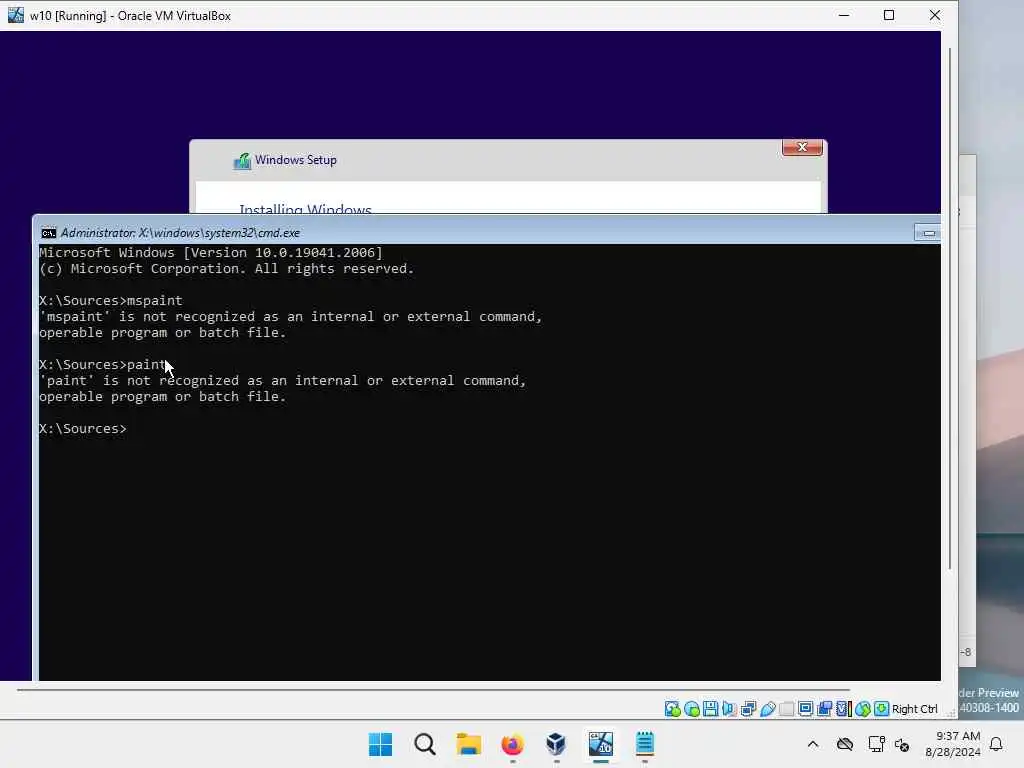The width and height of the screenshot is (1024, 768).
Task: Click the muted volume tray icon
Action: coord(903,744)
